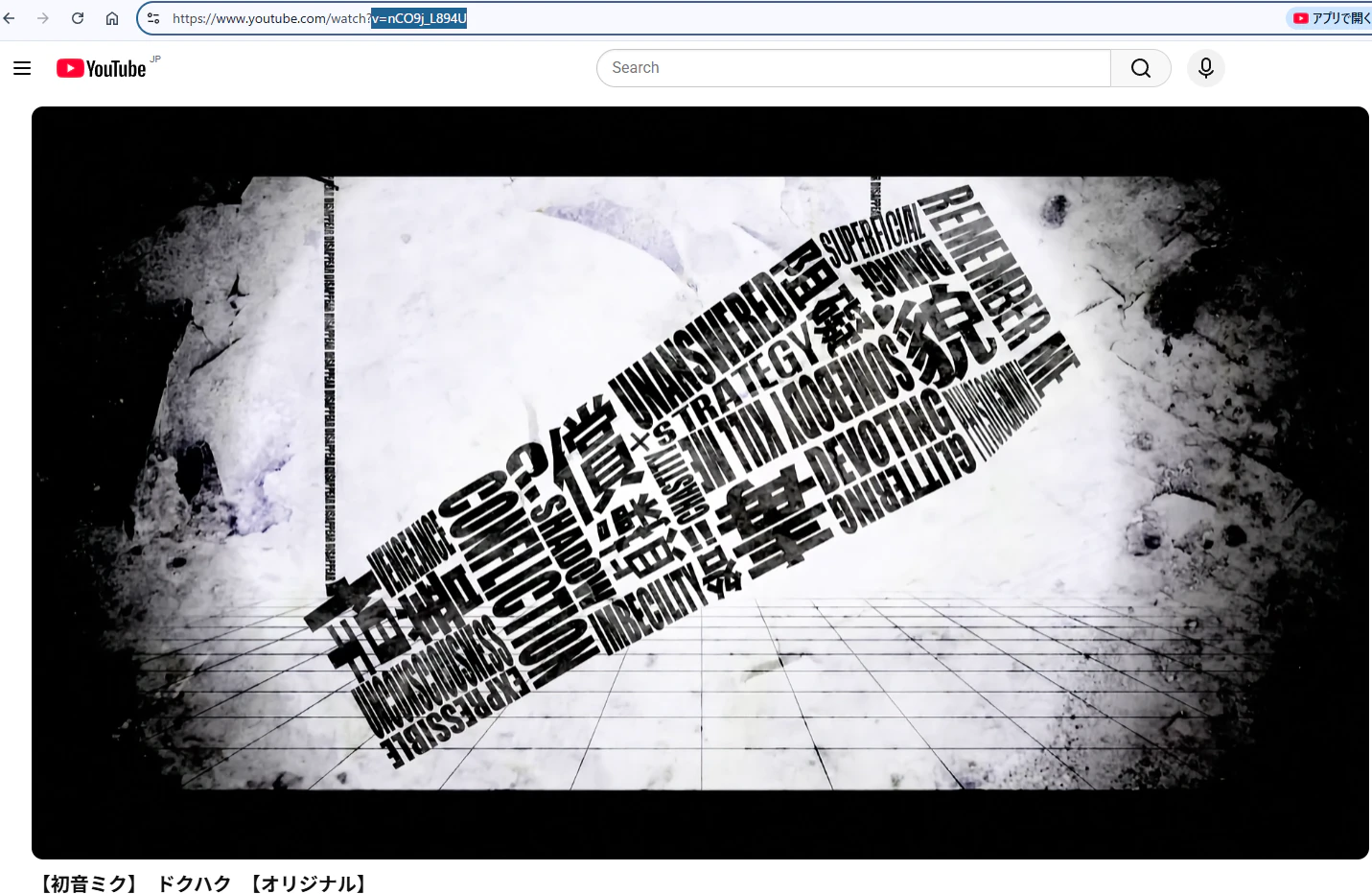Go to YouTube home via logo

pyautogui.click(x=102, y=68)
